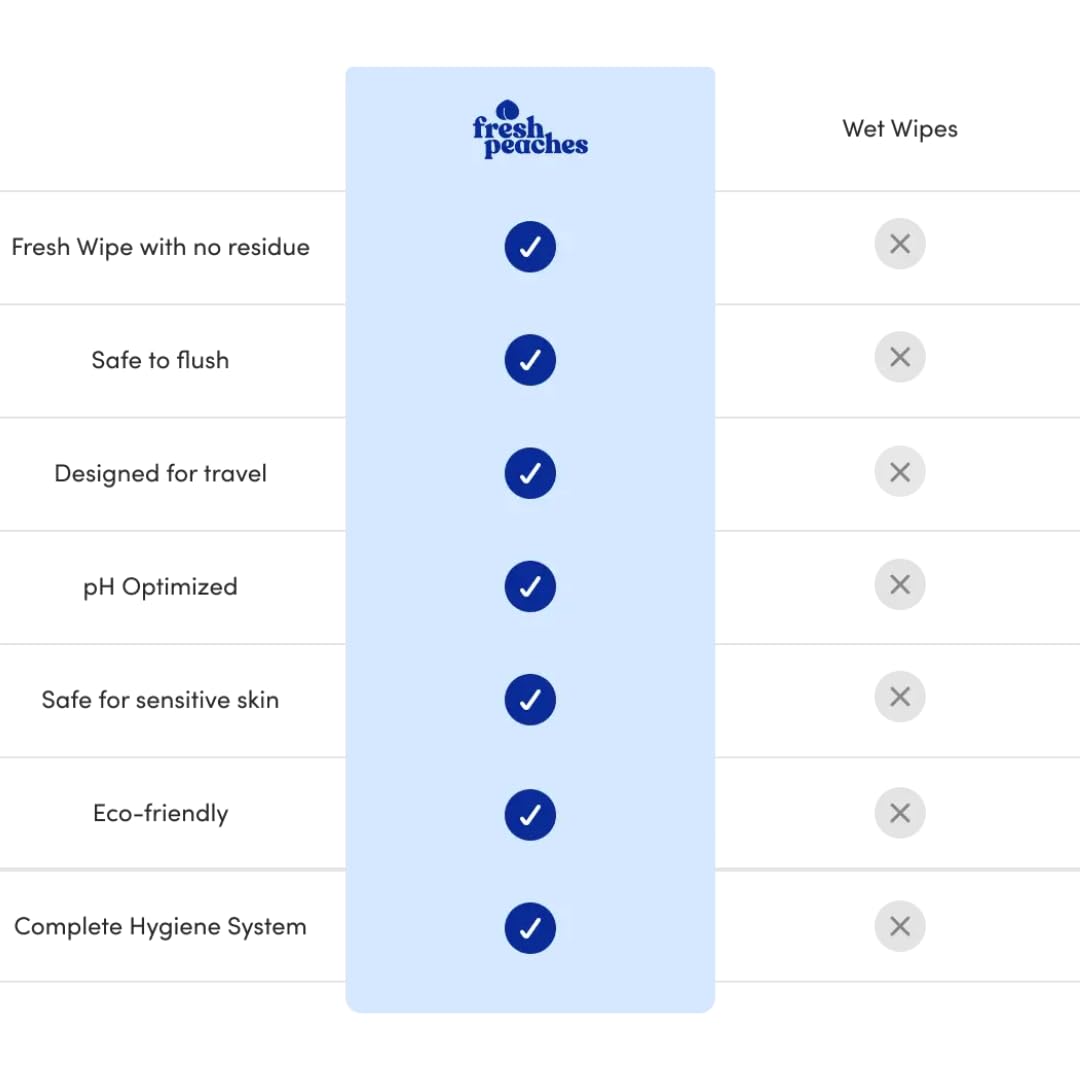Click the checkmark for Fresh Wipe with no residue
The image size is (1080, 1080).
(530, 247)
